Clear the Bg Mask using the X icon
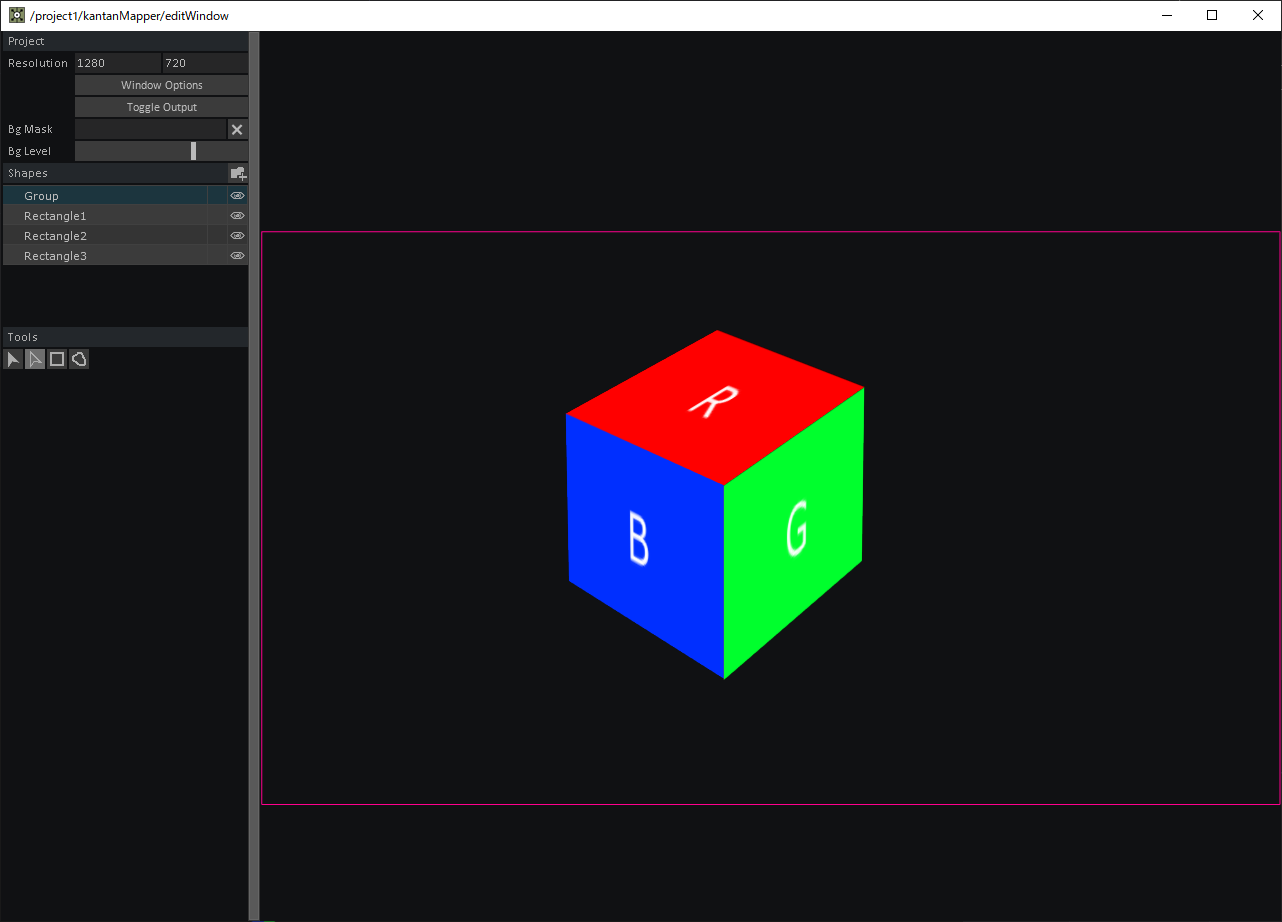The width and height of the screenshot is (1282, 922). click(237, 129)
